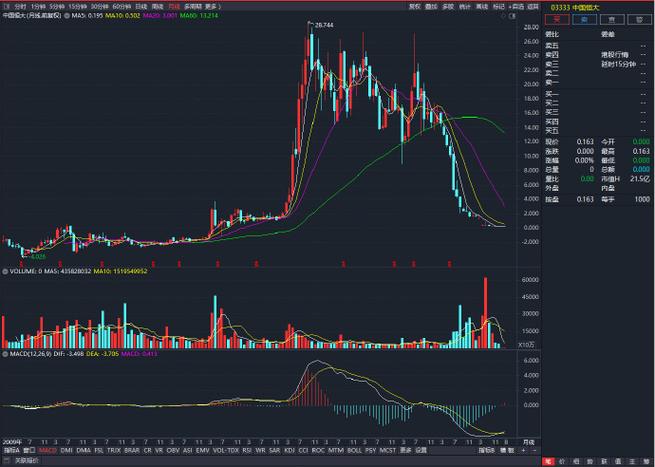
Task: Click the split-window icon at chart's top-right corner
Action: [x=513, y=16]
